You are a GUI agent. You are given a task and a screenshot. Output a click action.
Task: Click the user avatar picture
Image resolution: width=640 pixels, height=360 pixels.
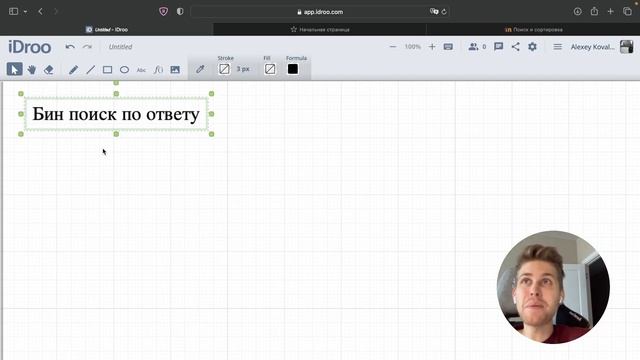point(627,47)
